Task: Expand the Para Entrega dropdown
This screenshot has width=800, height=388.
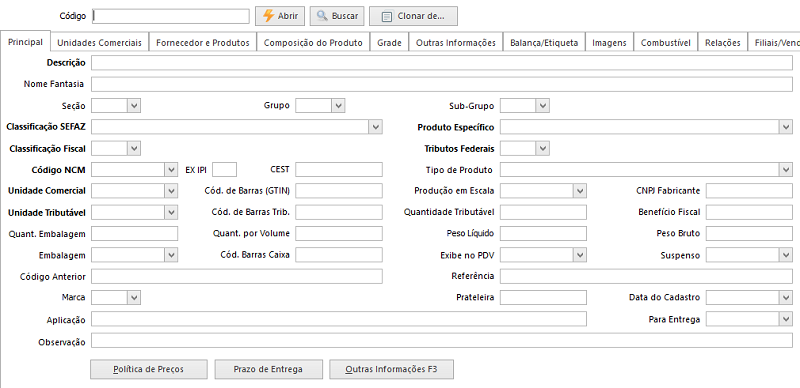Action: 786,319
